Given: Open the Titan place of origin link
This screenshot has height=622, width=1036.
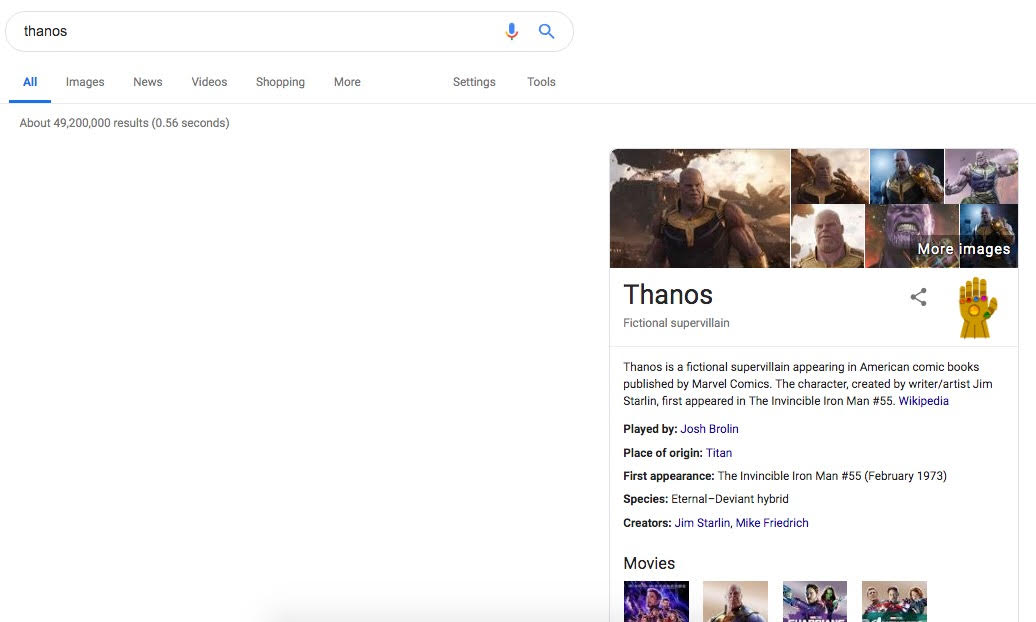Looking at the screenshot, I should coord(719,453).
